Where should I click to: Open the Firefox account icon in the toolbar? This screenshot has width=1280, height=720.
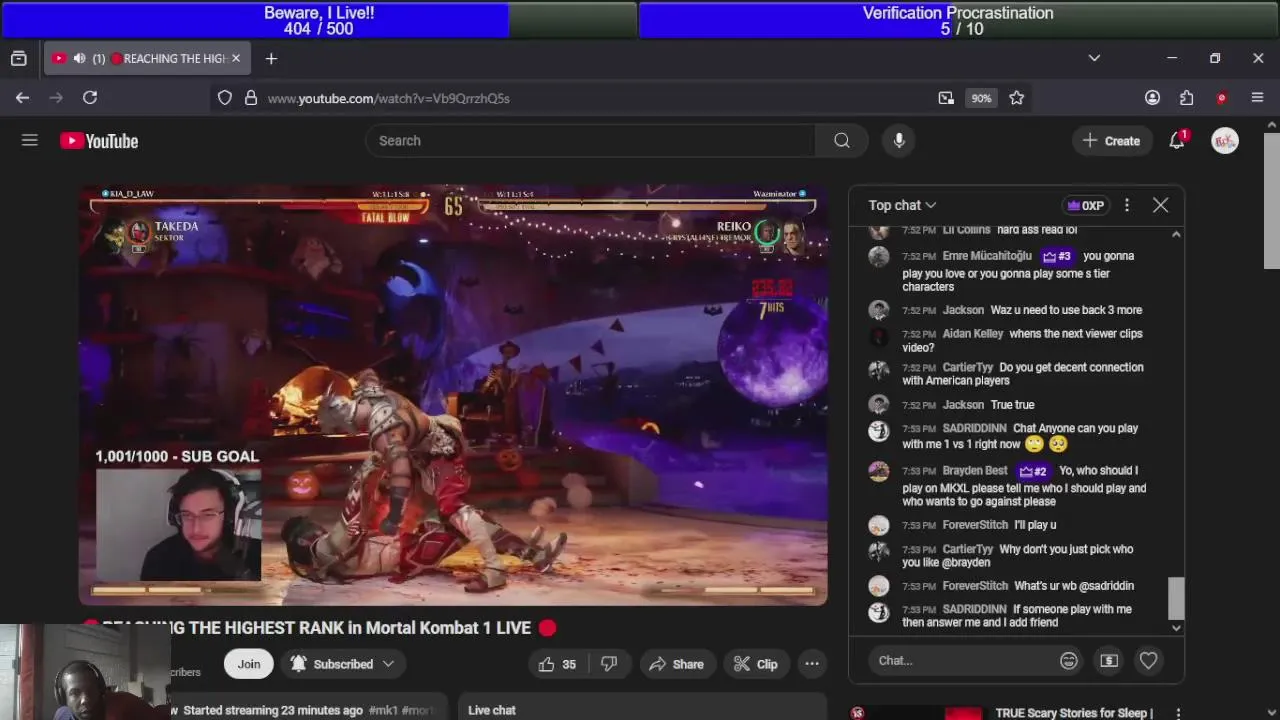[x=1153, y=98]
